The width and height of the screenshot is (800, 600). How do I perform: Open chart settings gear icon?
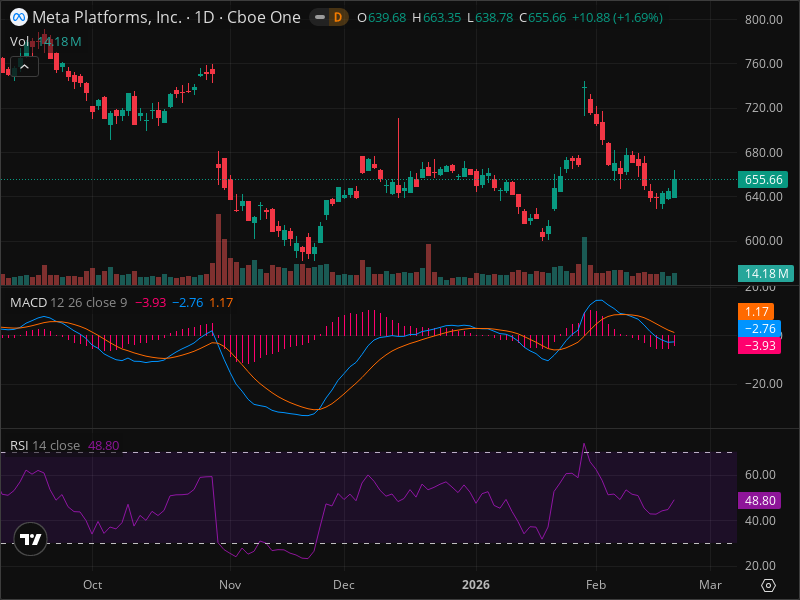[x=768, y=585]
